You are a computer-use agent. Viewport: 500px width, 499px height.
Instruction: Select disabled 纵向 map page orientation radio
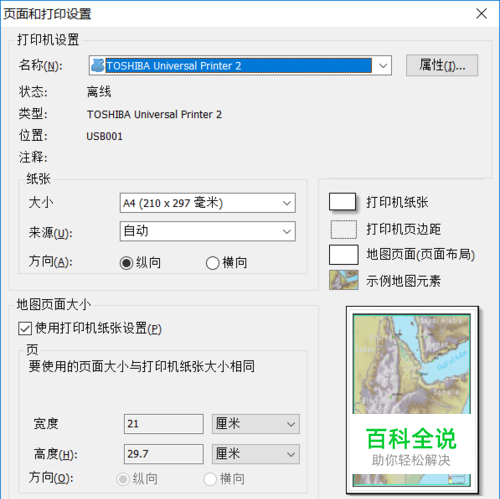123,479
